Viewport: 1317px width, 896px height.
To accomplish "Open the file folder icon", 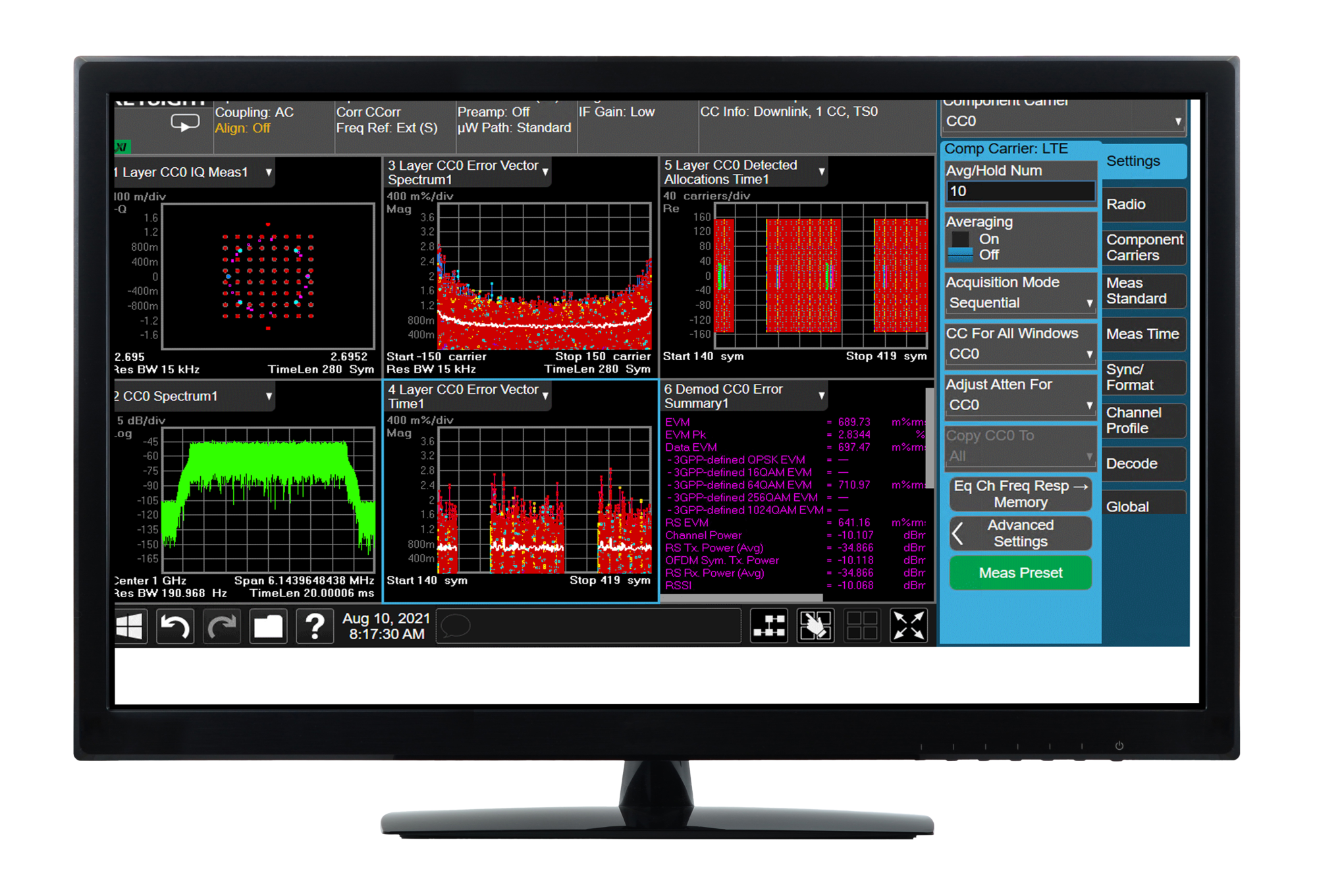I will point(268,626).
